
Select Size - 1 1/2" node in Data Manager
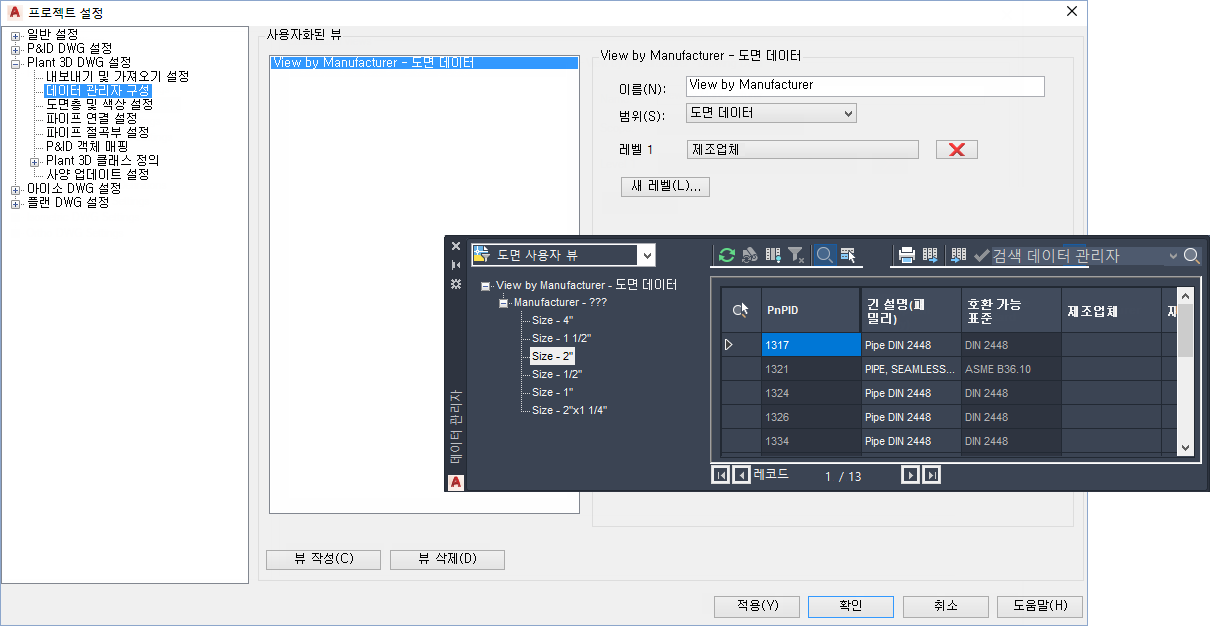[561, 338]
